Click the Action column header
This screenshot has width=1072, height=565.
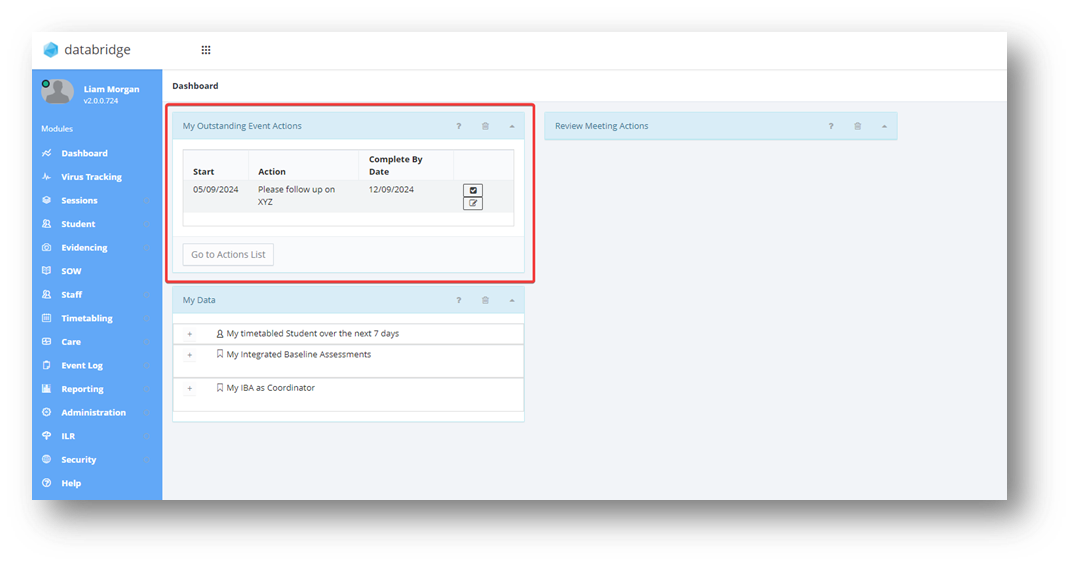[272, 172]
